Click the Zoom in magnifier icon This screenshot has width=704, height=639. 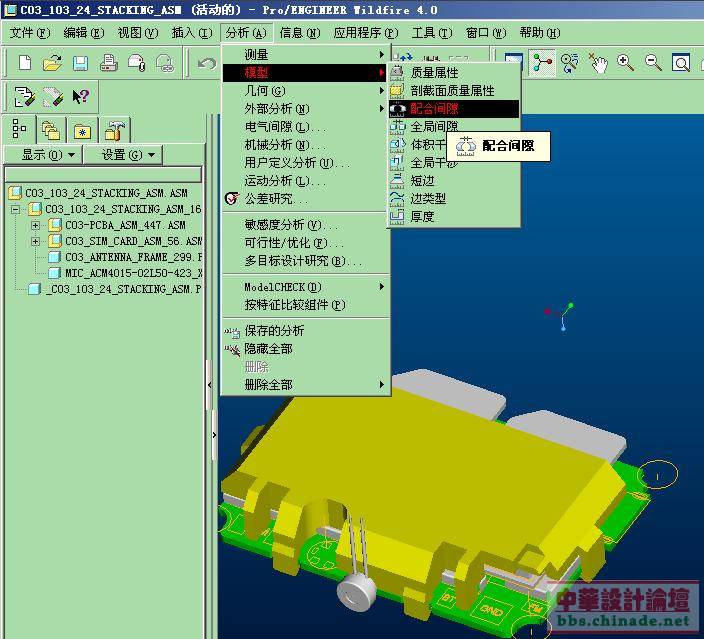click(x=625, y=63)
